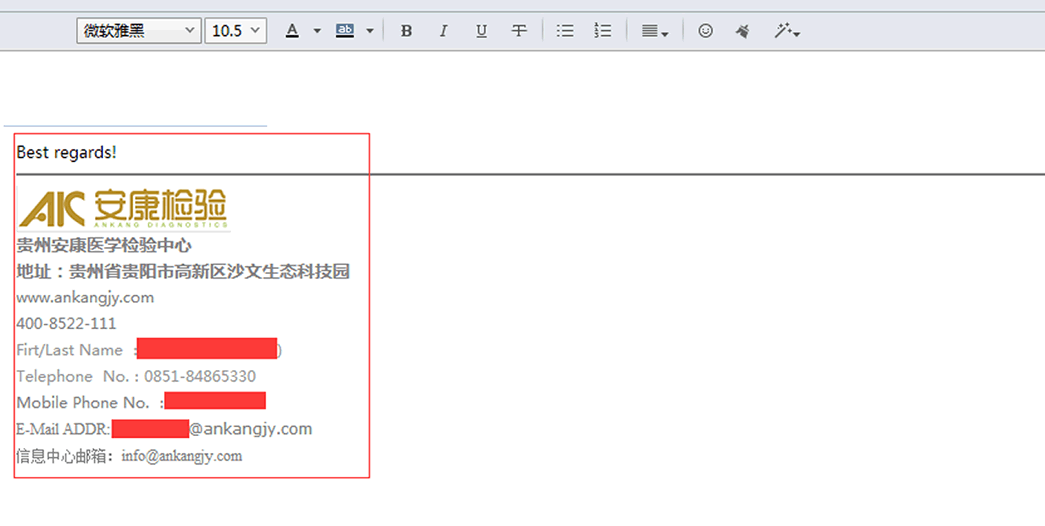Open the 10.5 font size dropdown
Viewport: 1045px width, 526px height.
click(236, 31)
